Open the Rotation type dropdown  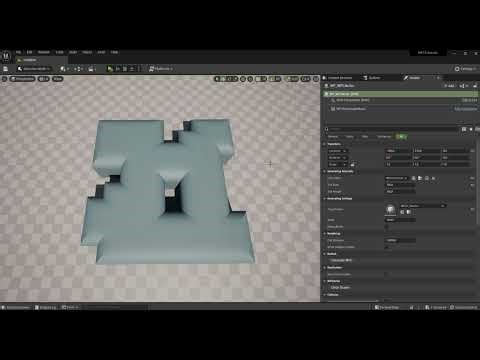[x=337, y=157]
